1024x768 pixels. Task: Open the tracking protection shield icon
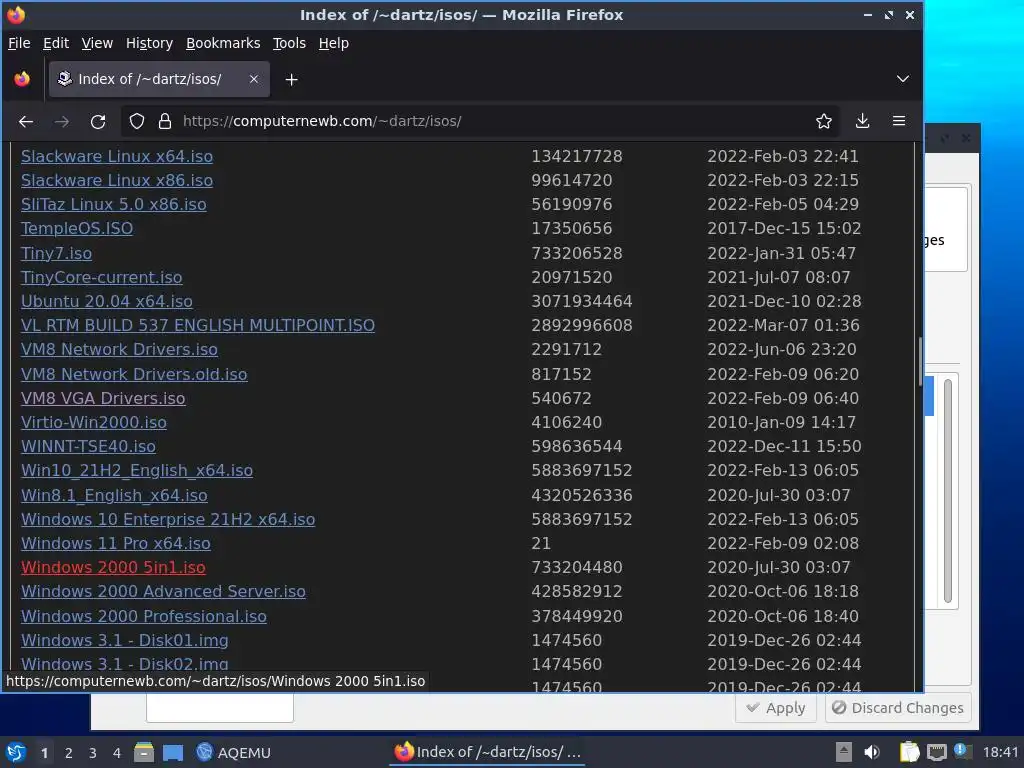point(136,121)
